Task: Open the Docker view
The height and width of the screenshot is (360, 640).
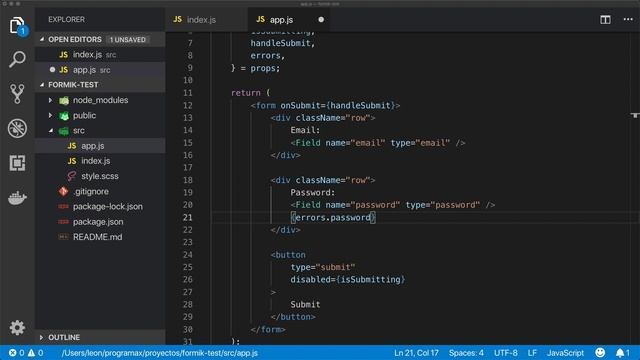Action: coord(17,198)
